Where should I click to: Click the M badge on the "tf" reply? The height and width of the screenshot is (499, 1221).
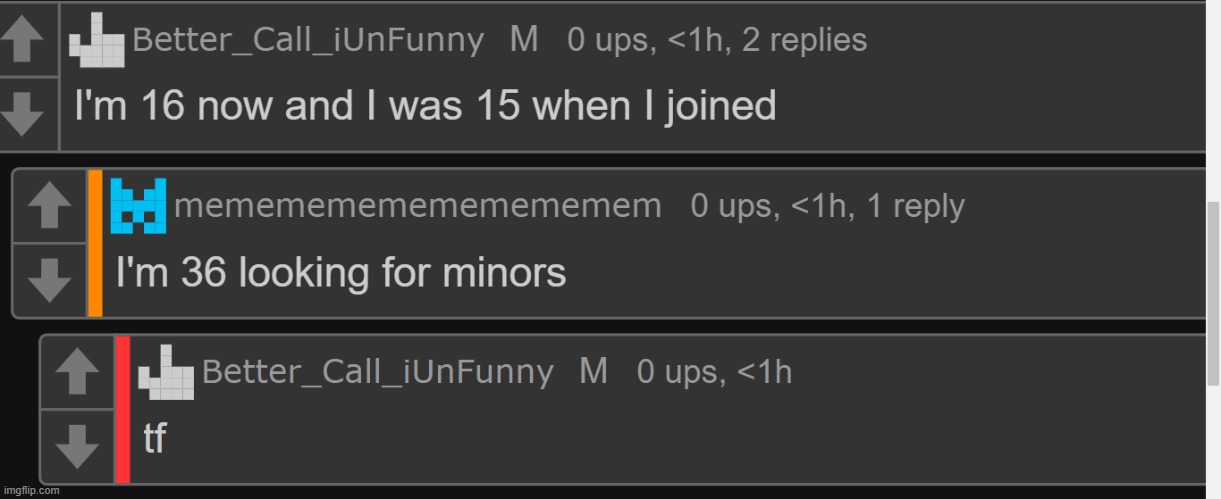click(593, 371)
